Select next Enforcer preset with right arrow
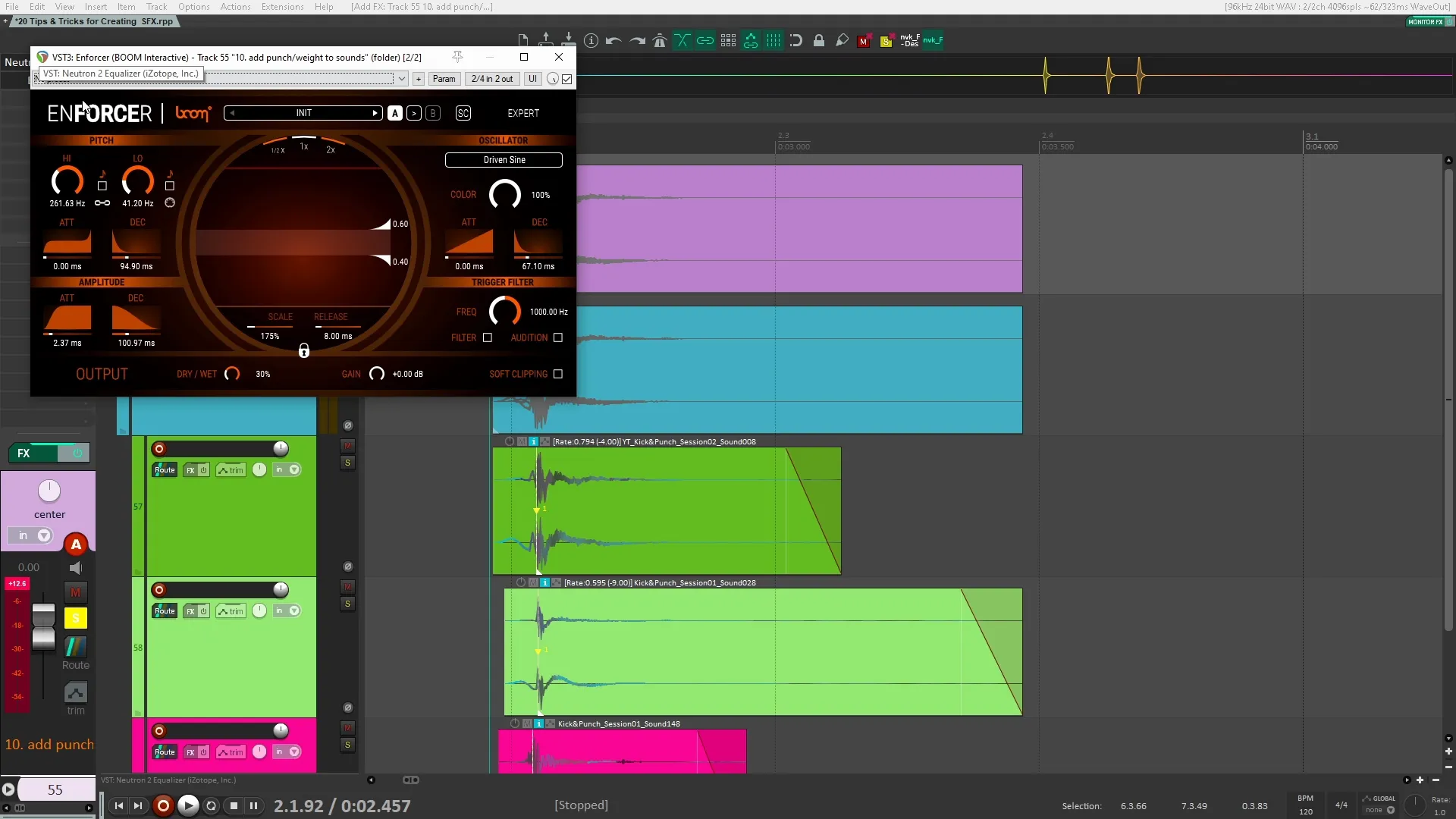 [375, 113]
